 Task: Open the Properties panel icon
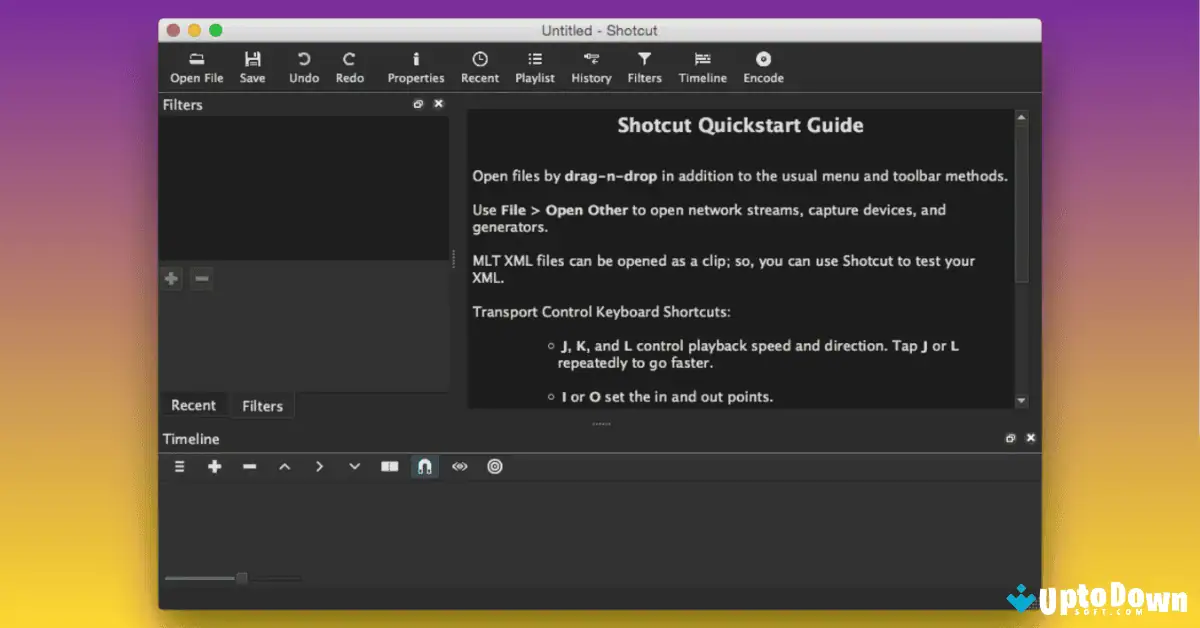pos(416,66)
